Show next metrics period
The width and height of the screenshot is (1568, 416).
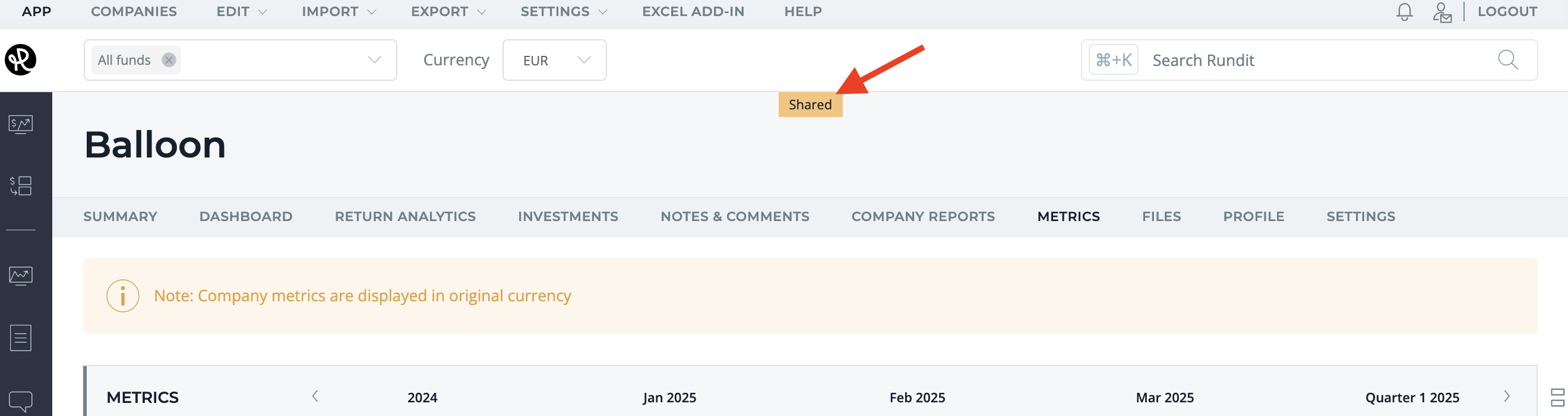coord(1506,396)
